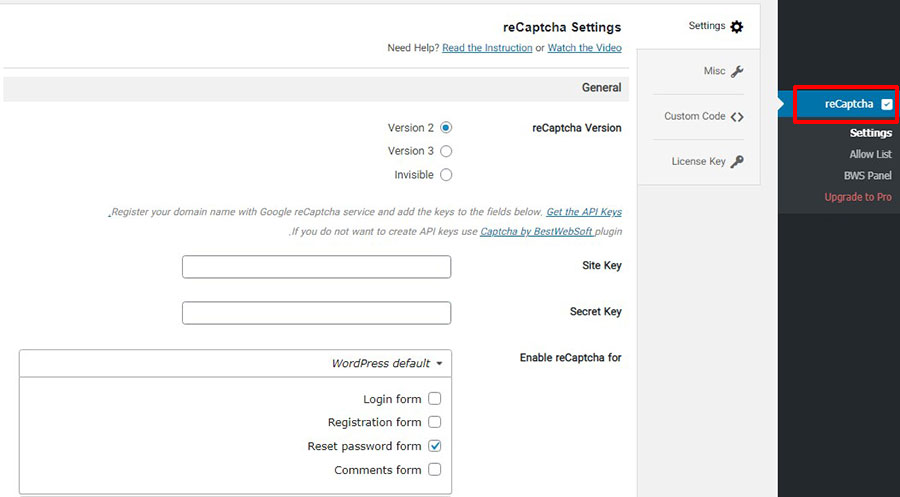Click the reCaptcha Version label

click(x=577, y=128)
